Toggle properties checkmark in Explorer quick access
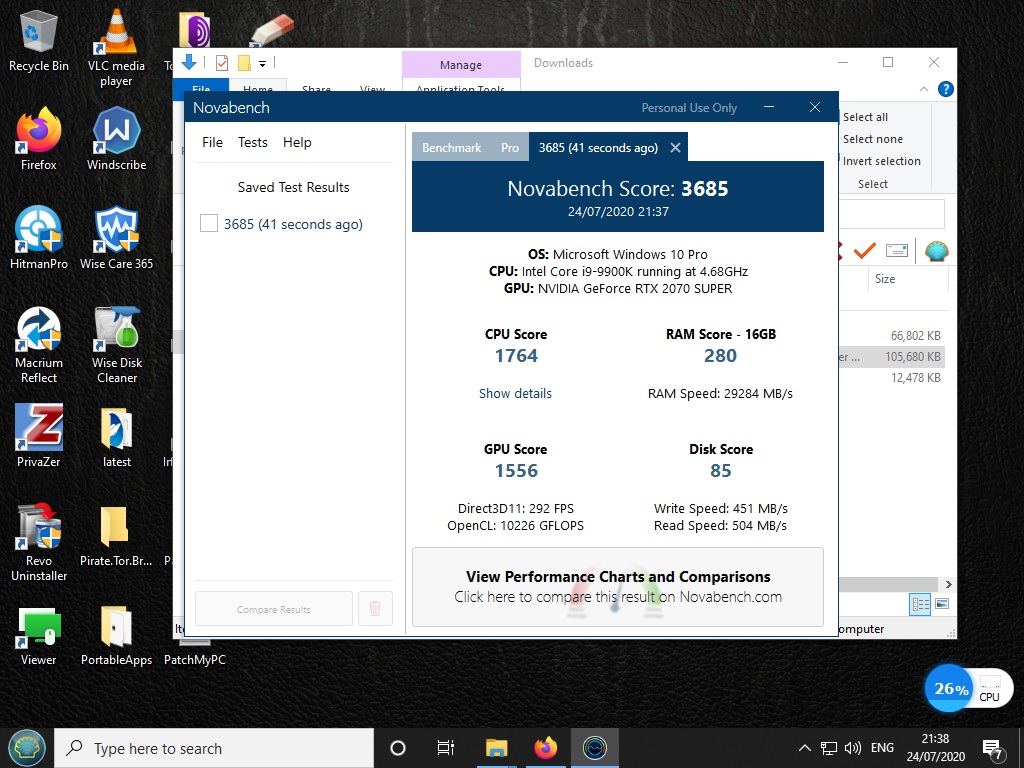1024x768 pixels. tap(222, 63)
